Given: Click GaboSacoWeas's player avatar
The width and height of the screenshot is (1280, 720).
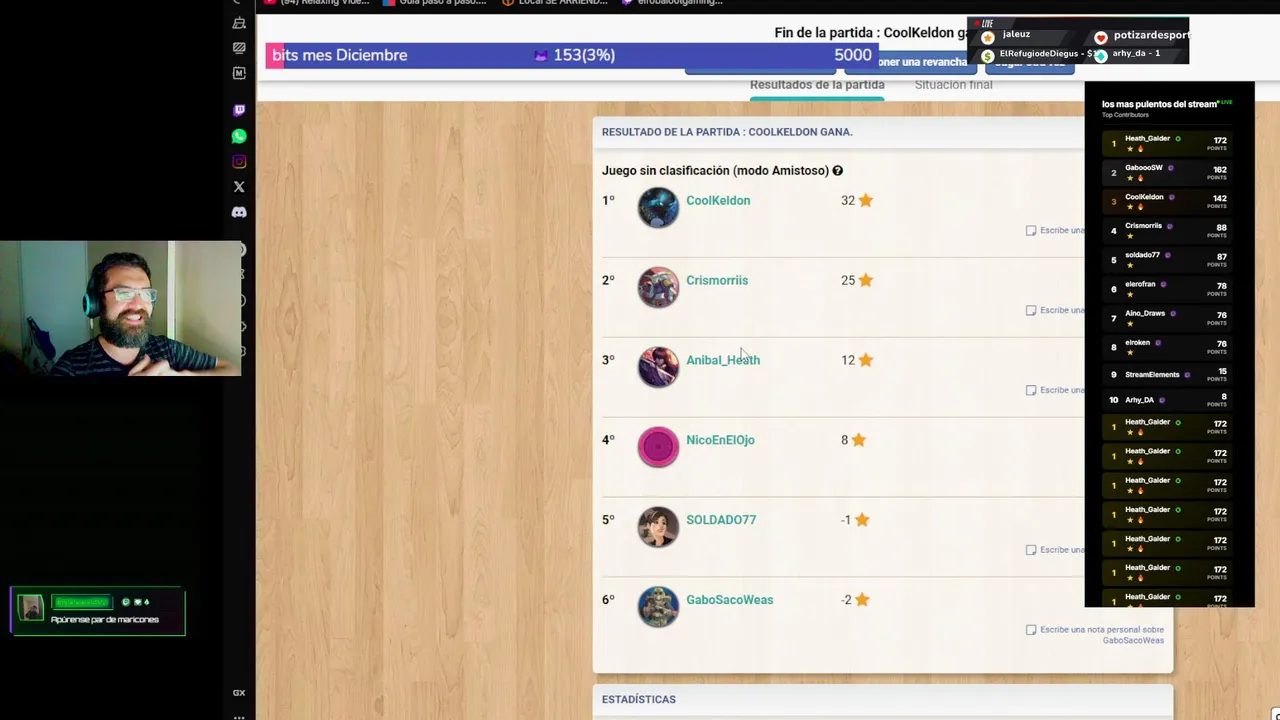Looking at the screenshot, I should 658,607.
